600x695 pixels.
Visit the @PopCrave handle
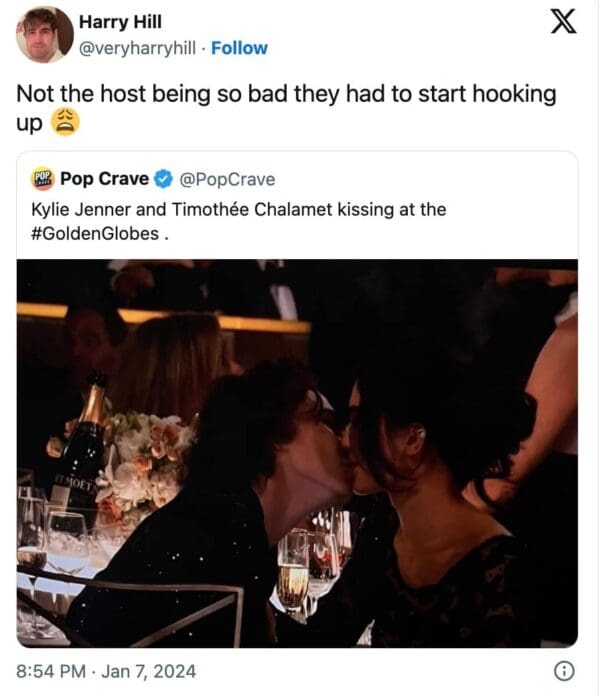(x=226, y=180)
